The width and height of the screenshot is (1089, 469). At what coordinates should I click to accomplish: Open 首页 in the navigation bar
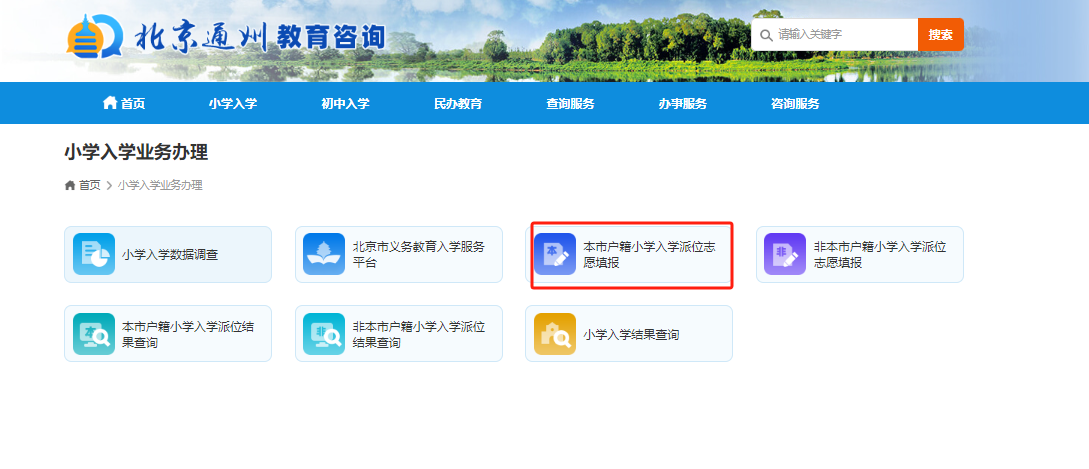124,104
